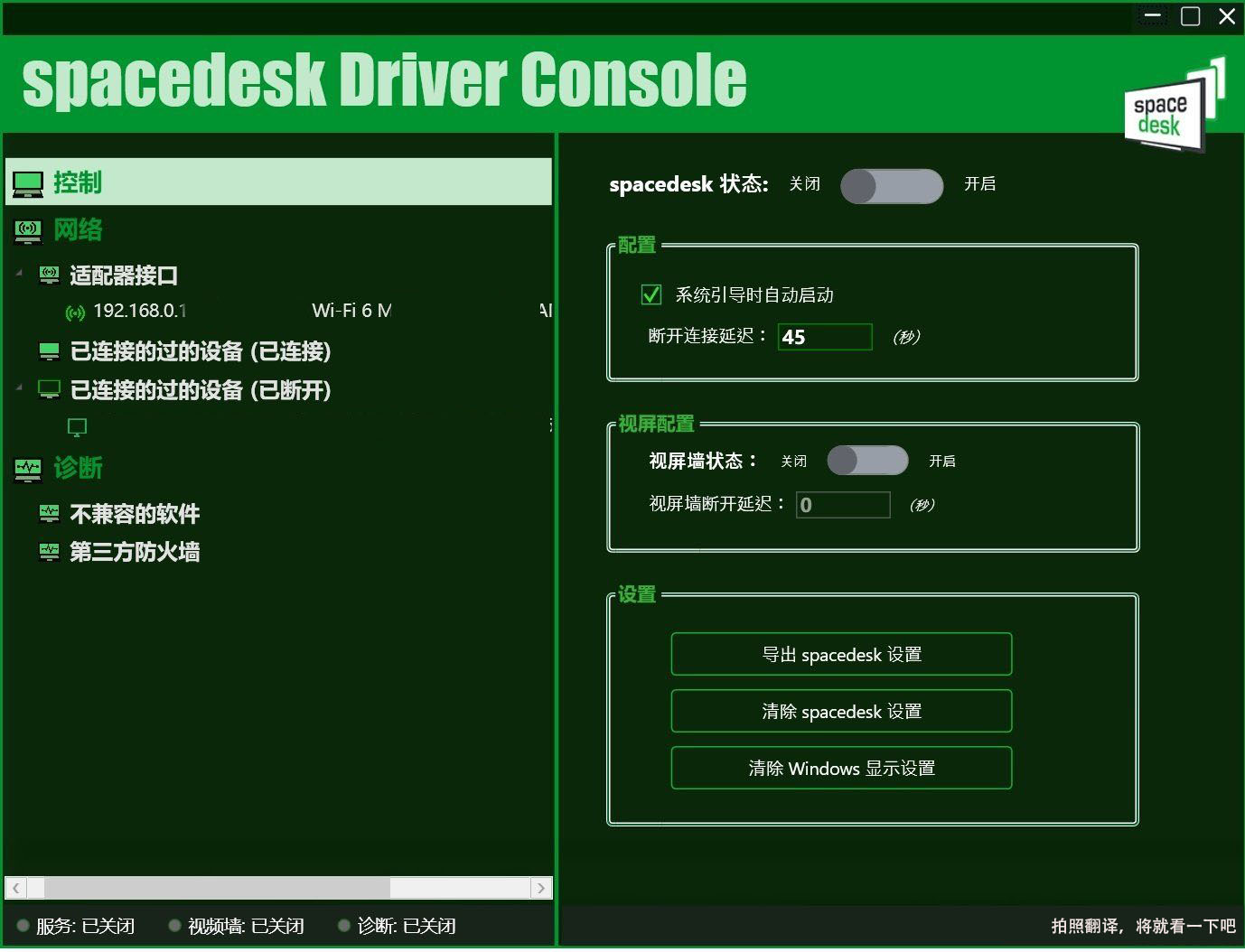Toggle the spacedesk 状态 switch
This screenshot has width=1245, height=952.
coord(892,186)
